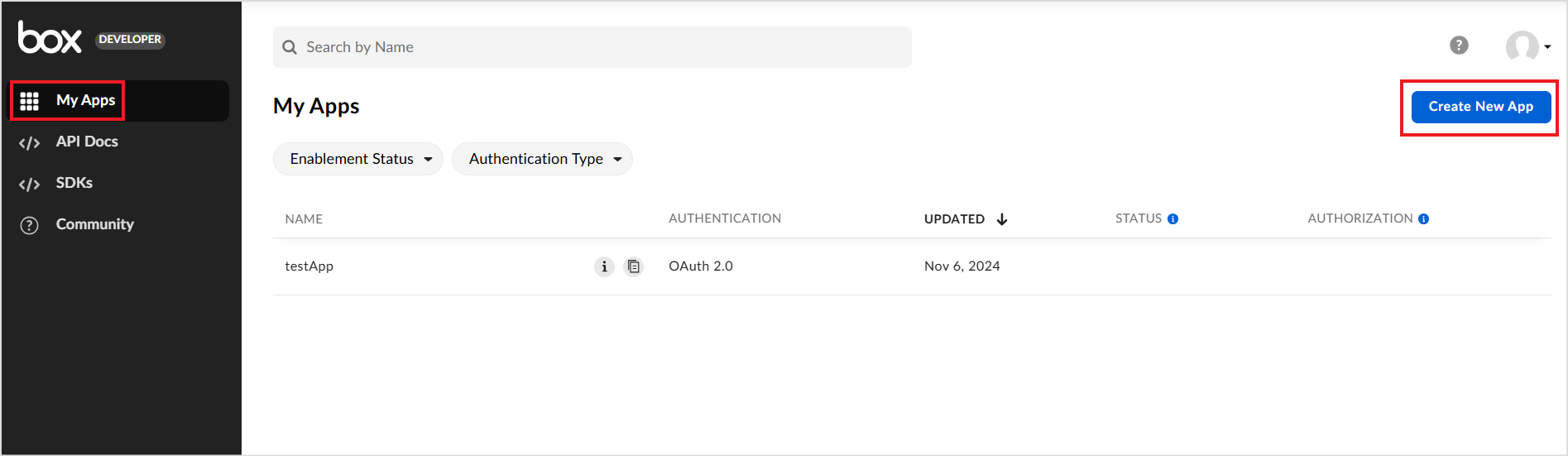Click the Community question mark icon
Viewport: 1568px width, 456px height.
pos(30,225)
